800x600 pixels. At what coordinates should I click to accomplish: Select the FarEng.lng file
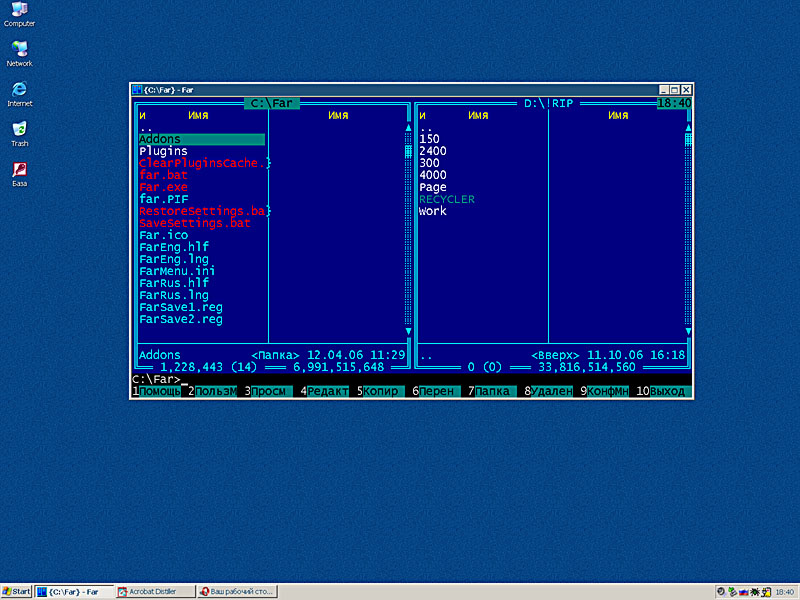[174, 259]
